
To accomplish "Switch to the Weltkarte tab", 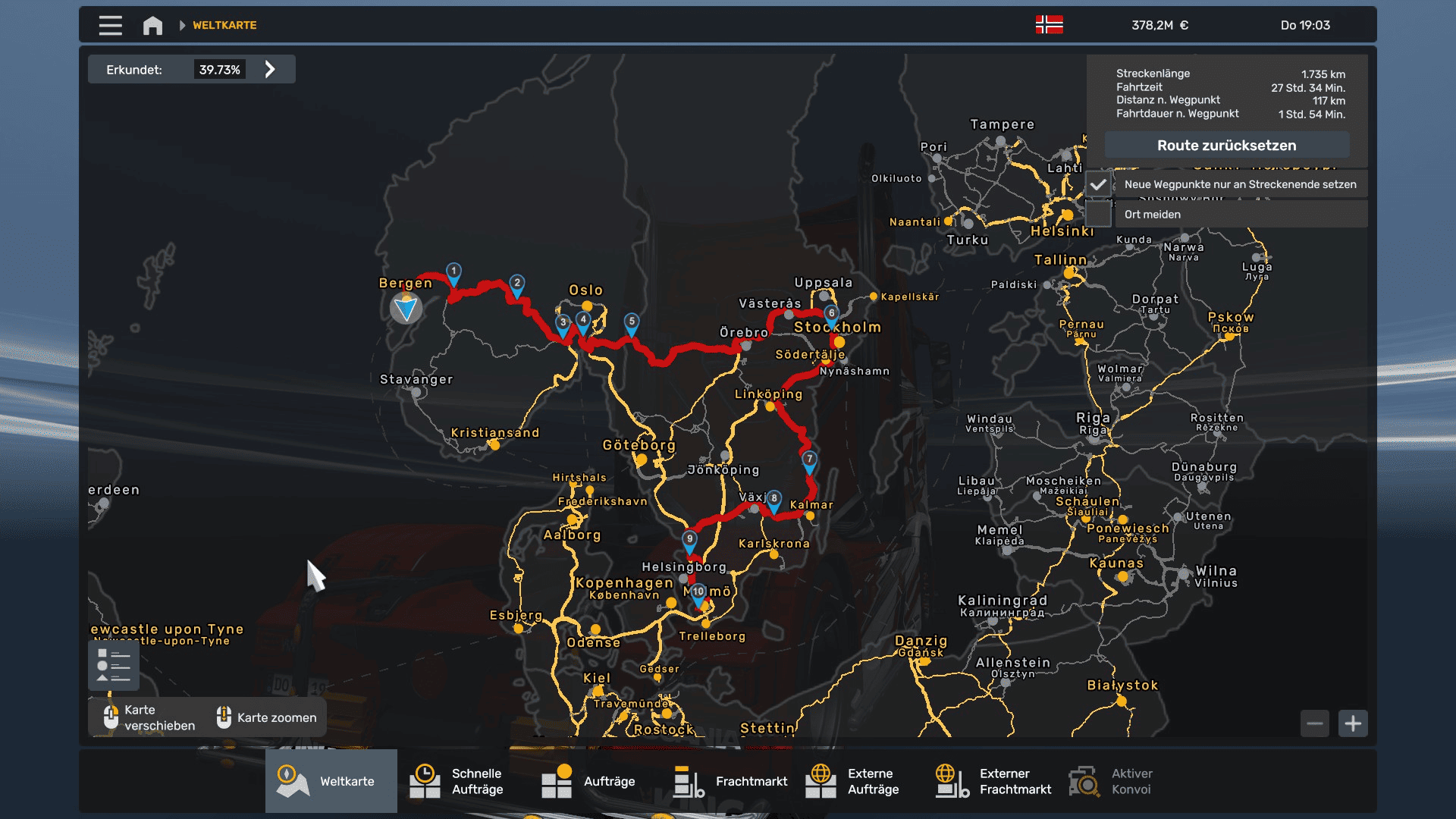I will pos(331,781).
